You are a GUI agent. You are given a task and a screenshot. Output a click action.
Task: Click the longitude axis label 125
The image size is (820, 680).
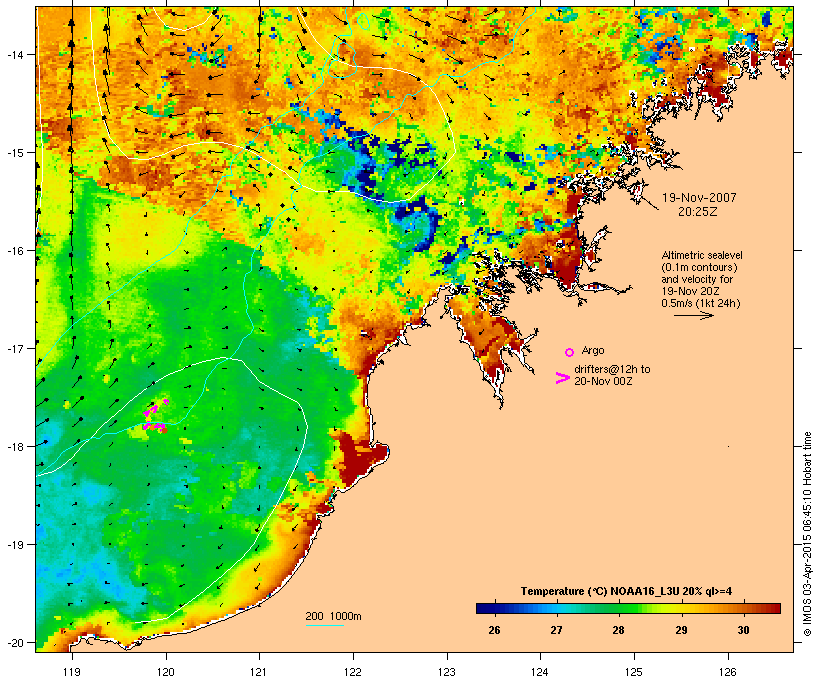[634, 671]
